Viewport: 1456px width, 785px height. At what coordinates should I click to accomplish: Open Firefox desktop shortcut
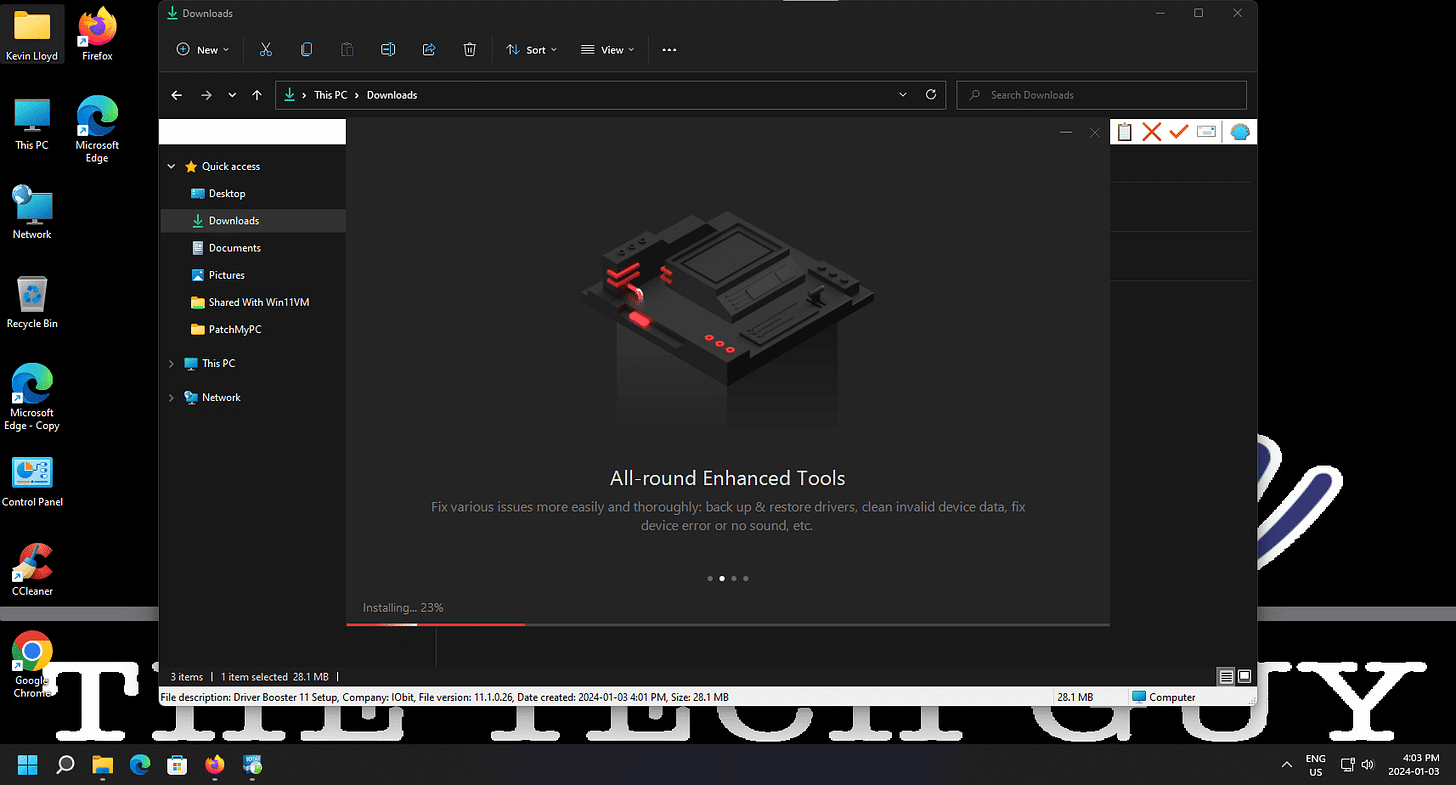point(97,35)
